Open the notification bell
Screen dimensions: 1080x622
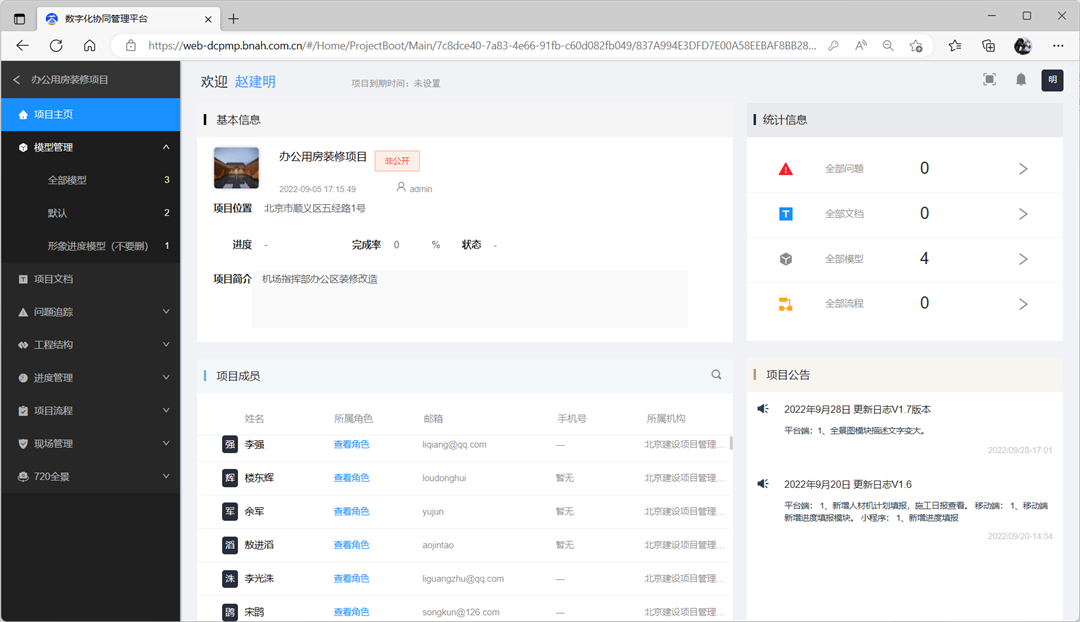[x=1021, y=80]
